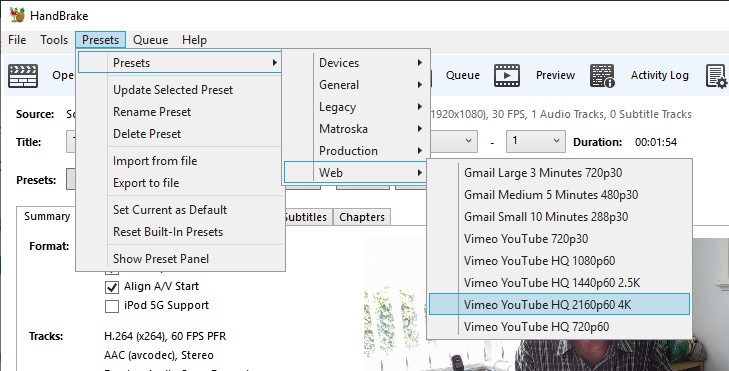Screen dimensions: 729x371
Task: Click the Open Source clapperboard icon
Action: click(x=23, y=76)
